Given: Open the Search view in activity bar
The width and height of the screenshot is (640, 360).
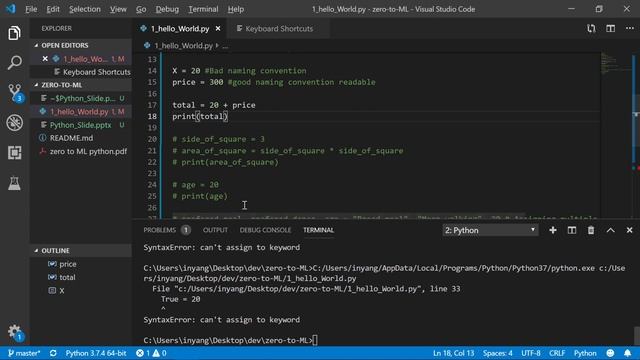Looking at the screenshot, I should click(x=14, y=63).
